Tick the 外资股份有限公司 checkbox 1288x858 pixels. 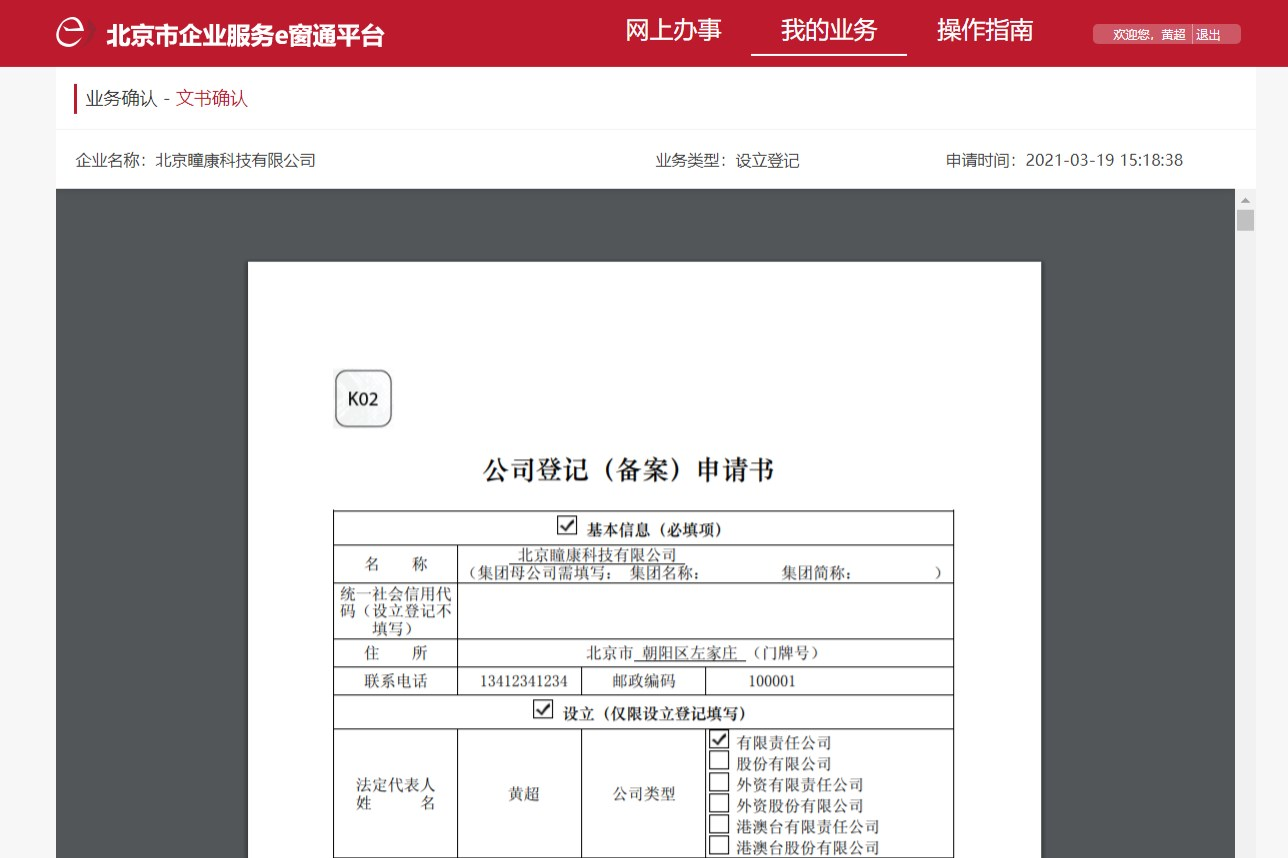point(718,803)
